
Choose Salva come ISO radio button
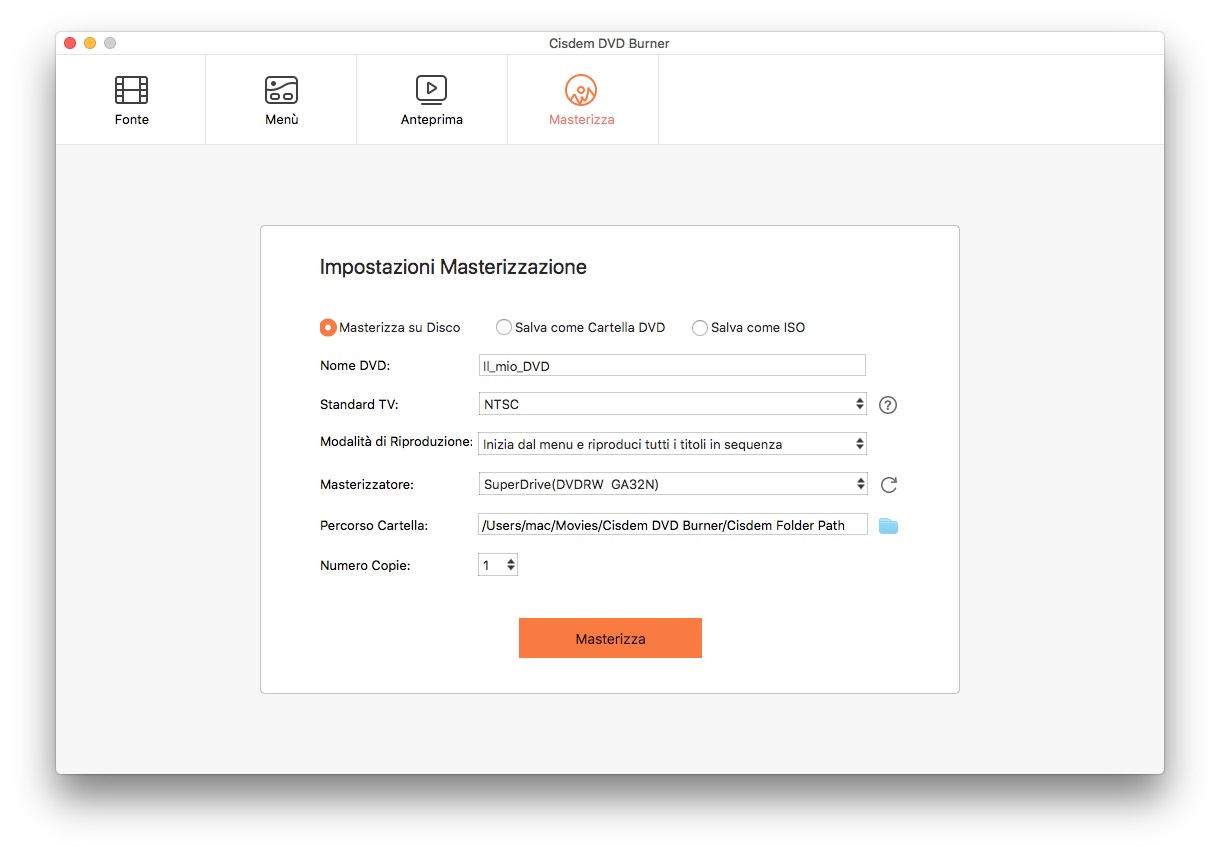[x=700, y=328]
